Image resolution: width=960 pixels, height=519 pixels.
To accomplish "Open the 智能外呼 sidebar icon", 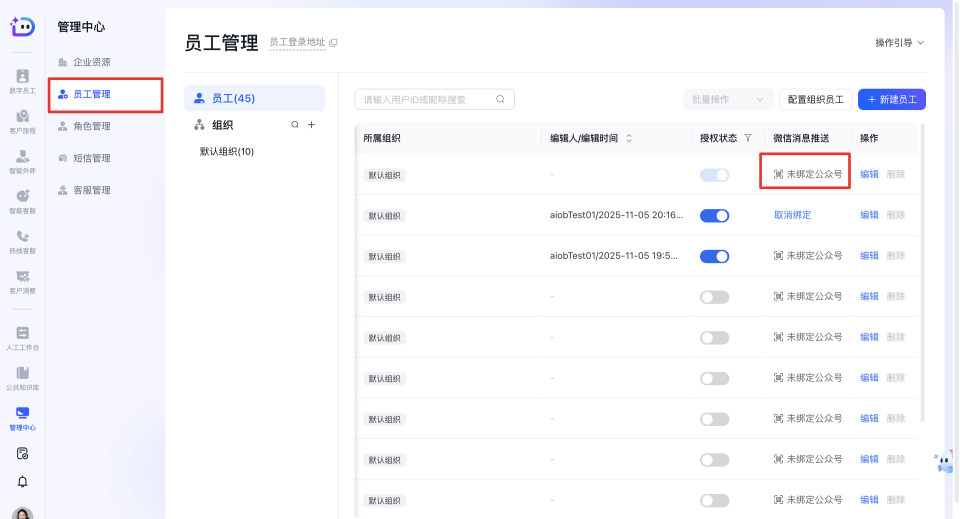I will (x=22, y=161).
